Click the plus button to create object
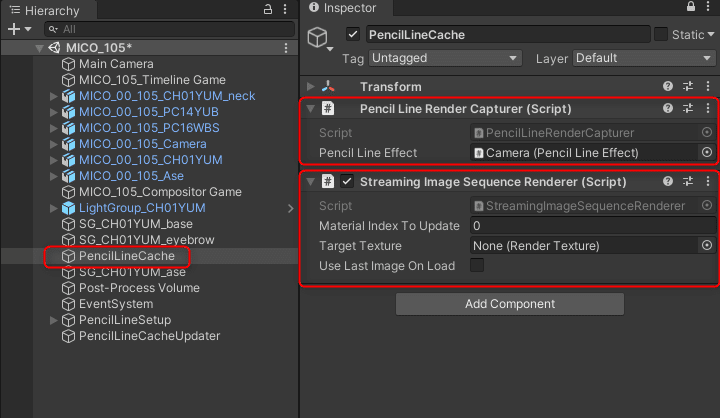 (13, 29)
